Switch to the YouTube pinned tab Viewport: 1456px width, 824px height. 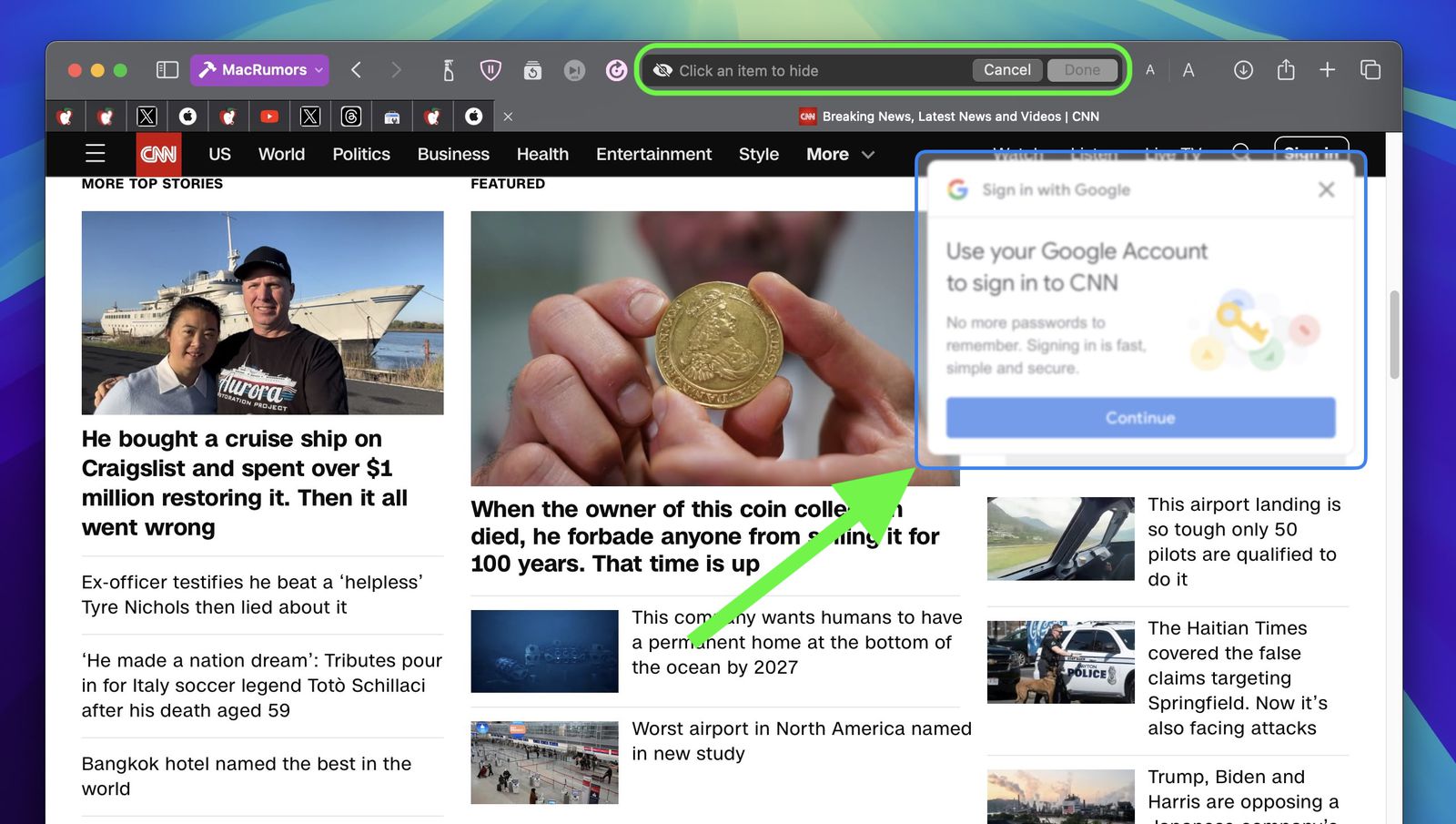(x=269, y=117)
